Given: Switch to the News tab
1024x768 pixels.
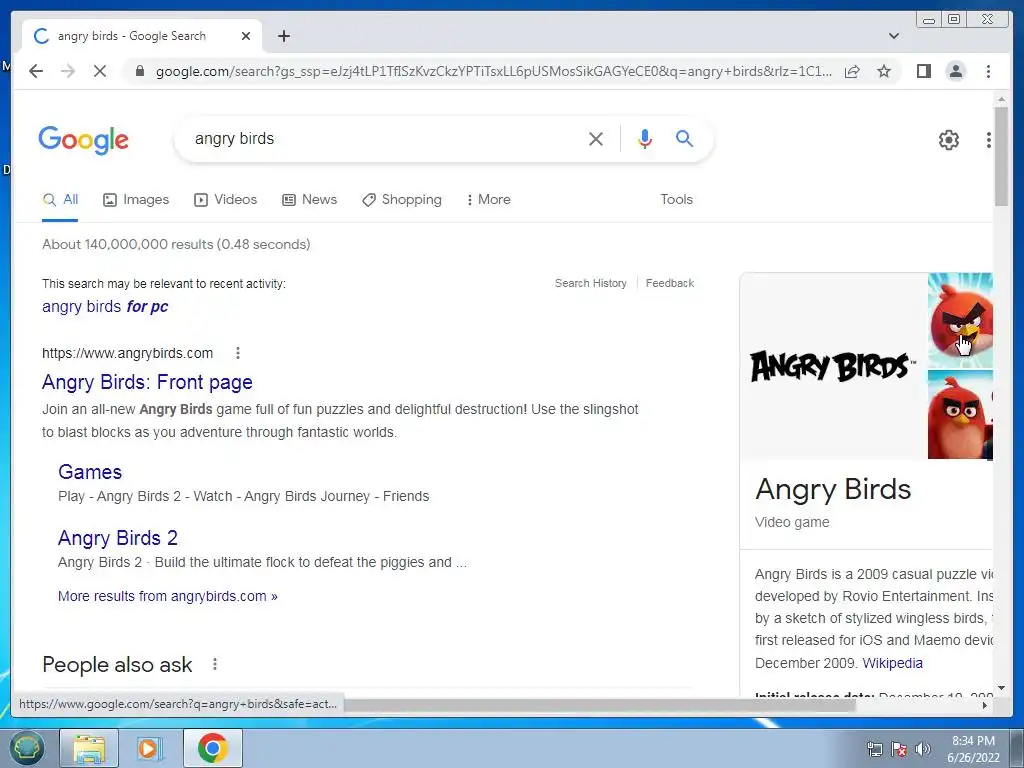Looking at the screenshot, I should pos(310,200).
